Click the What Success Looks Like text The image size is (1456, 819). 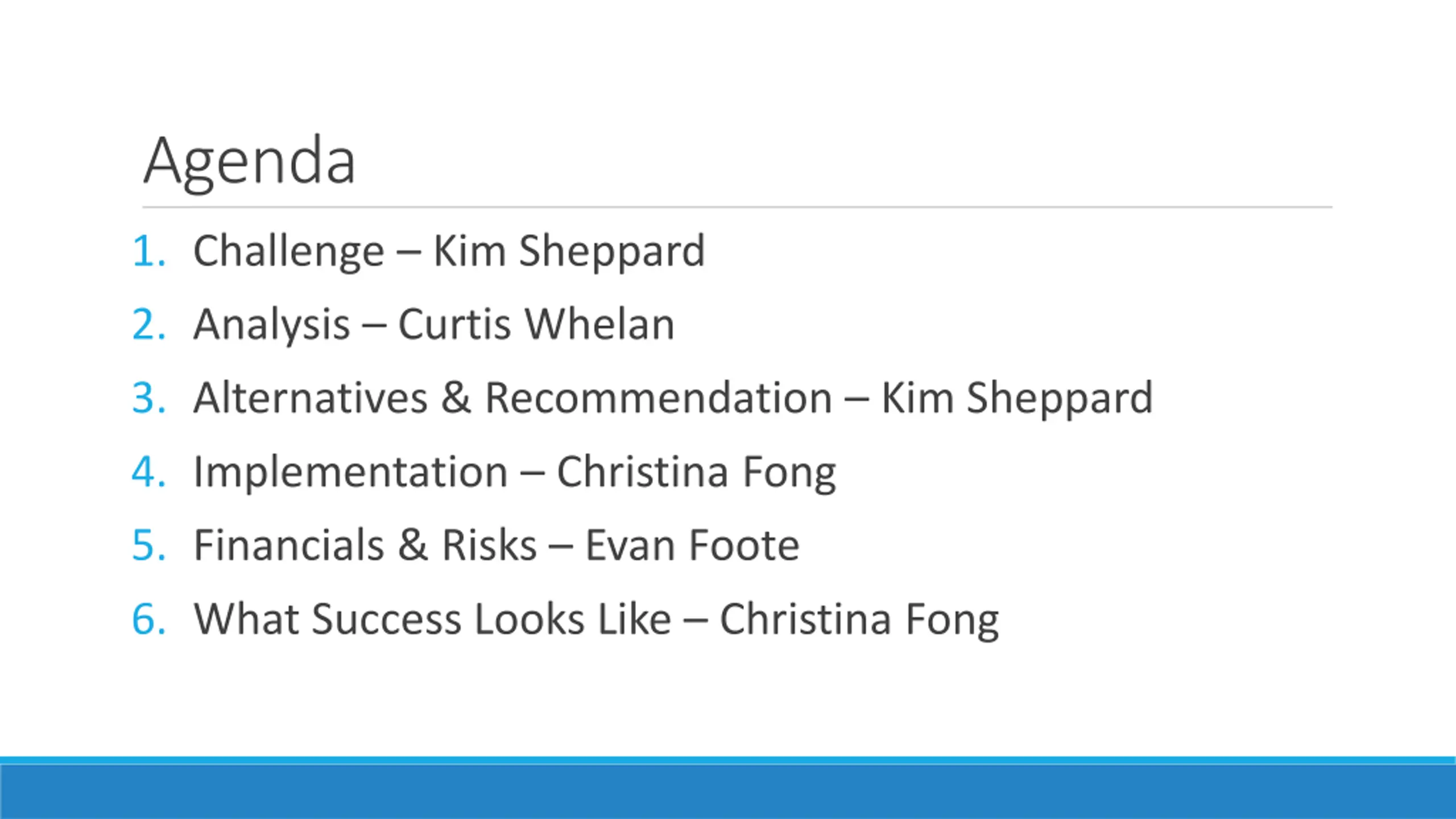pos(432,619)
